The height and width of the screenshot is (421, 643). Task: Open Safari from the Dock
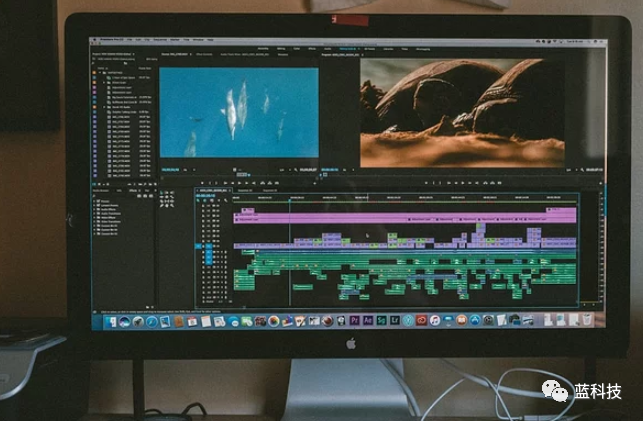tap(151, 322)
